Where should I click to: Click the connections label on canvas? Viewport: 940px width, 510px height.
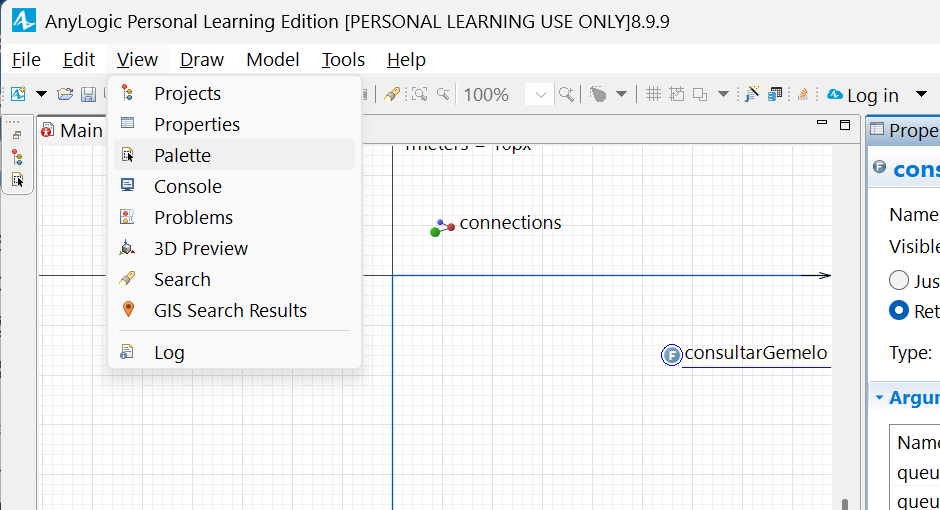[510, 222]
